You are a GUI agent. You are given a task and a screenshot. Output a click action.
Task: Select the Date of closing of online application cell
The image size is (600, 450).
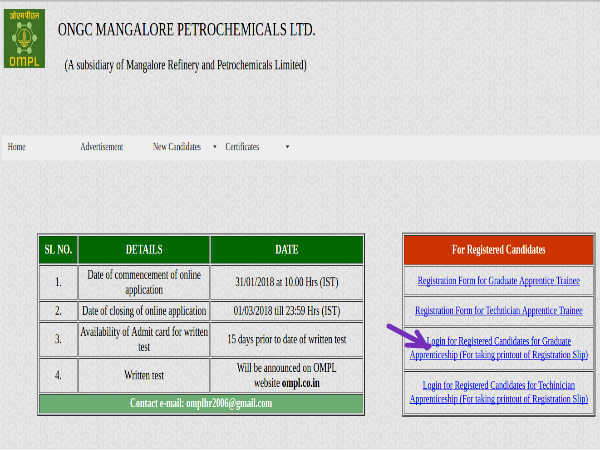(x=144, y=311)
